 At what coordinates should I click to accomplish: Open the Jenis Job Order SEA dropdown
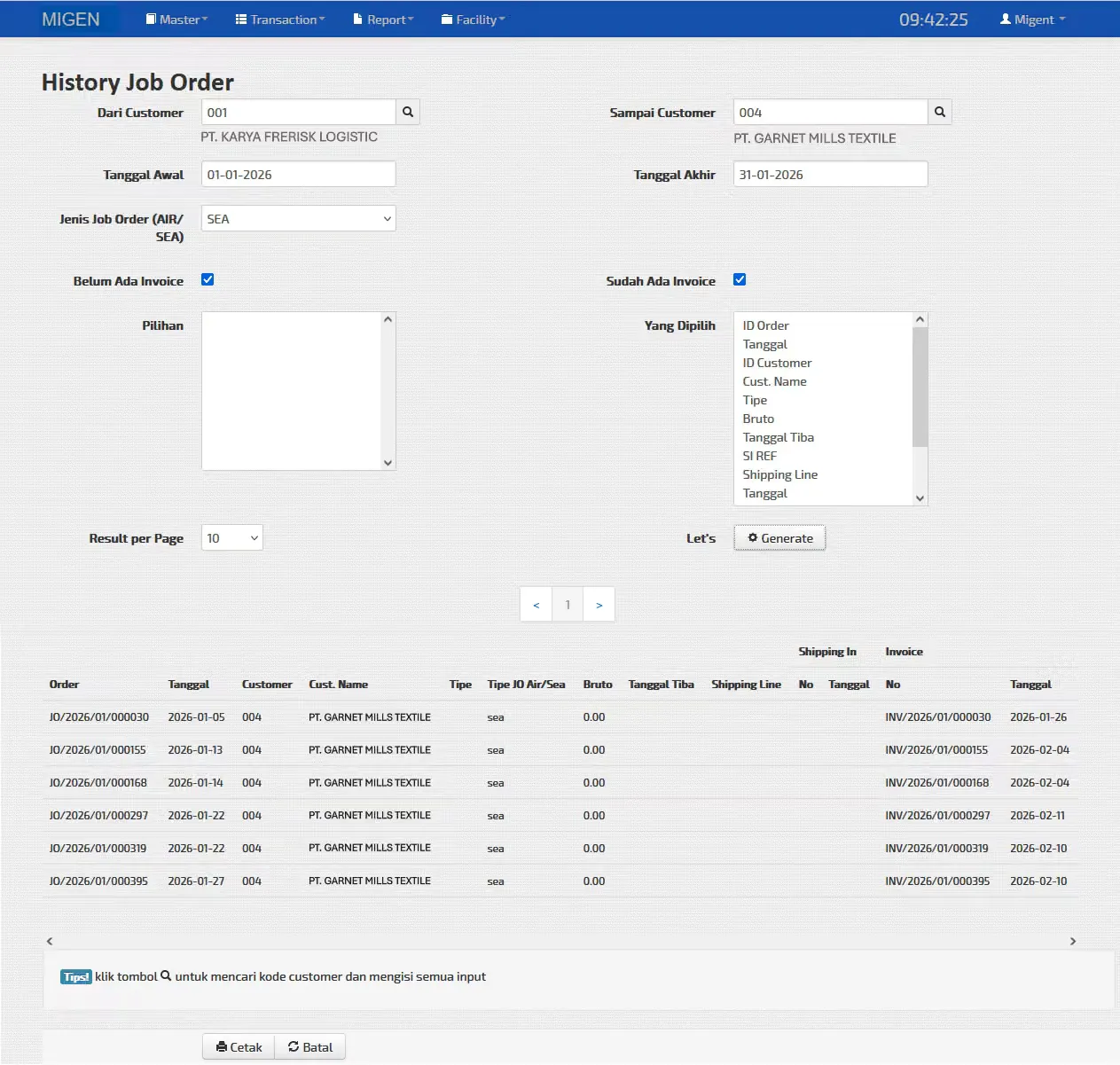(298, 218)
